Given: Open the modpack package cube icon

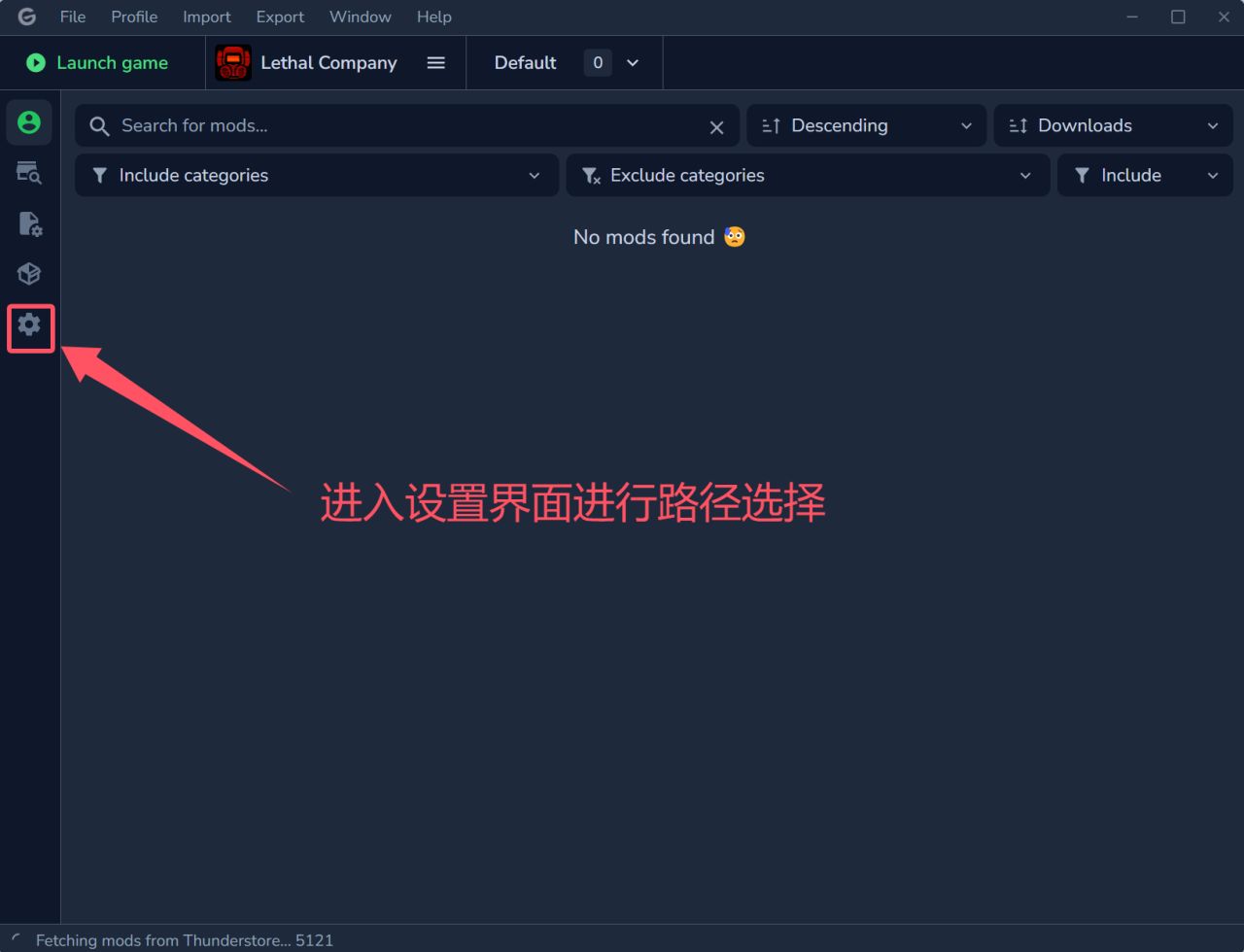Looking at the screenshot, I should point(29,274).
